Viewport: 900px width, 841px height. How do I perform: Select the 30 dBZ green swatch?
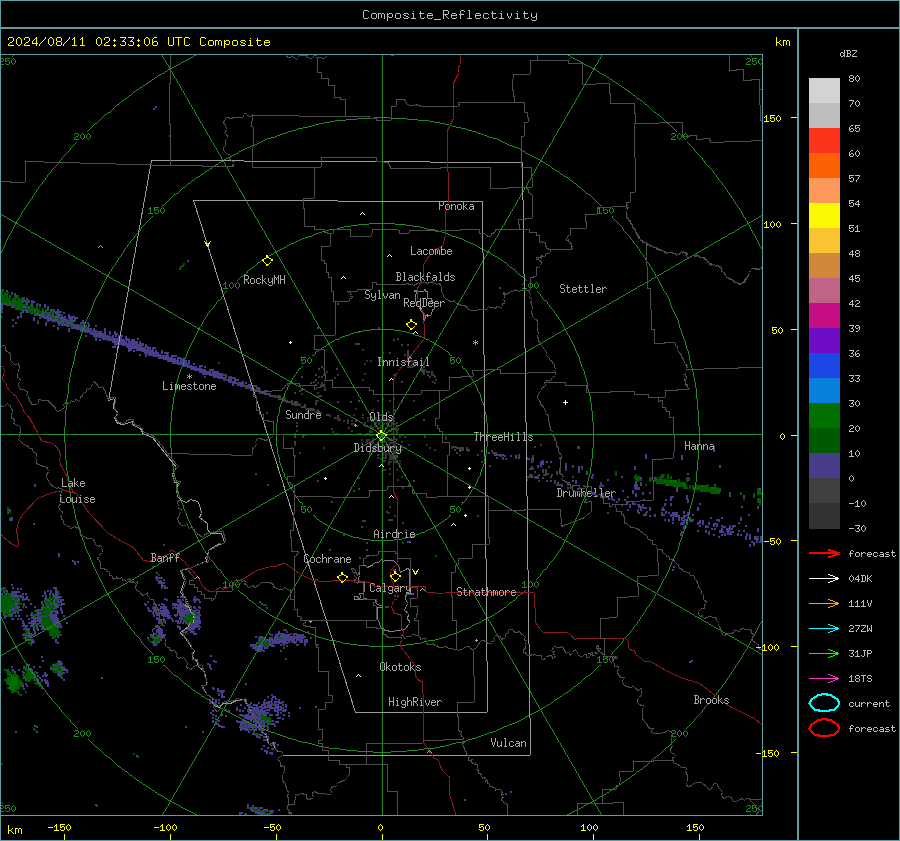pos(824,415)
